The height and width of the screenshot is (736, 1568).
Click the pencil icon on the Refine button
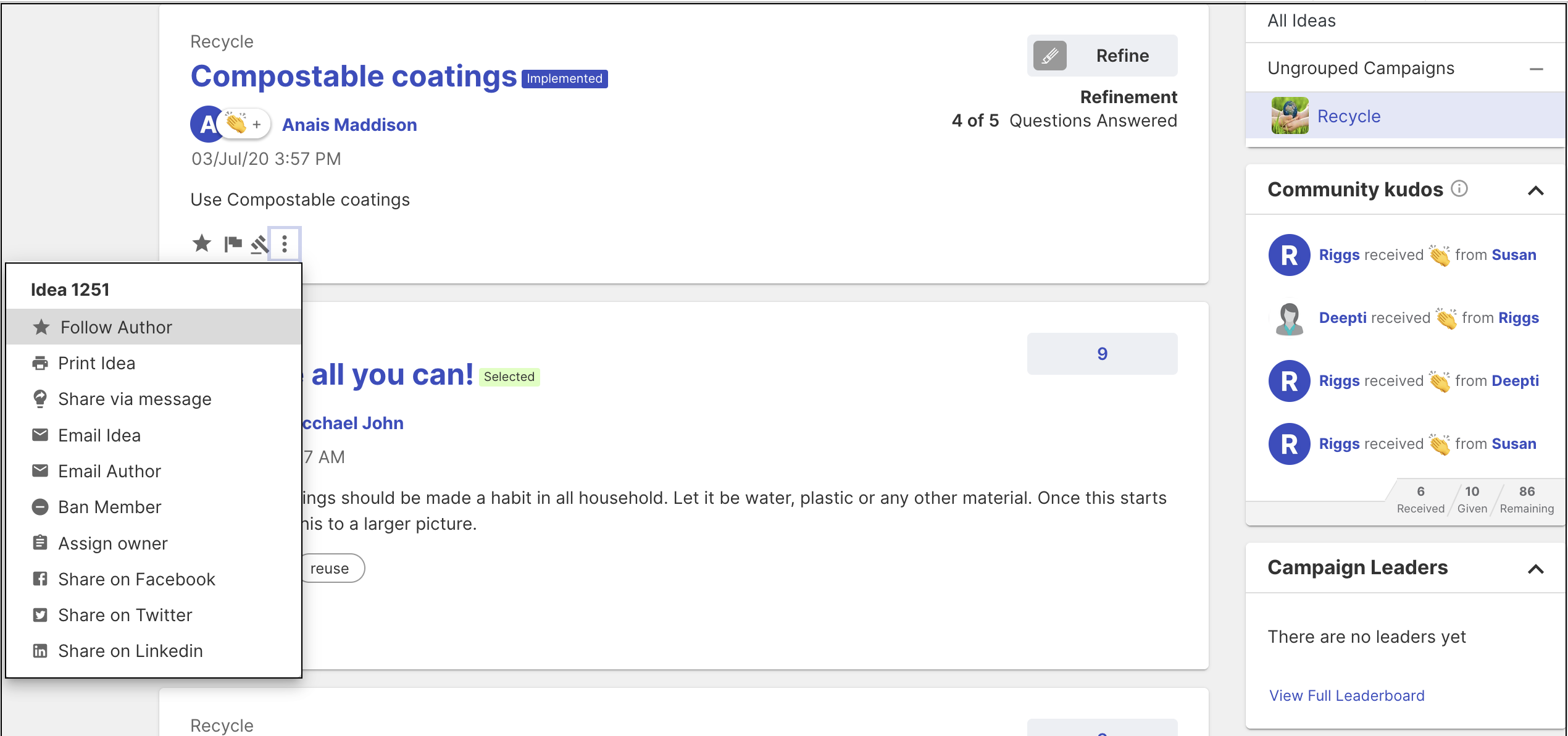click(1050, 56)
